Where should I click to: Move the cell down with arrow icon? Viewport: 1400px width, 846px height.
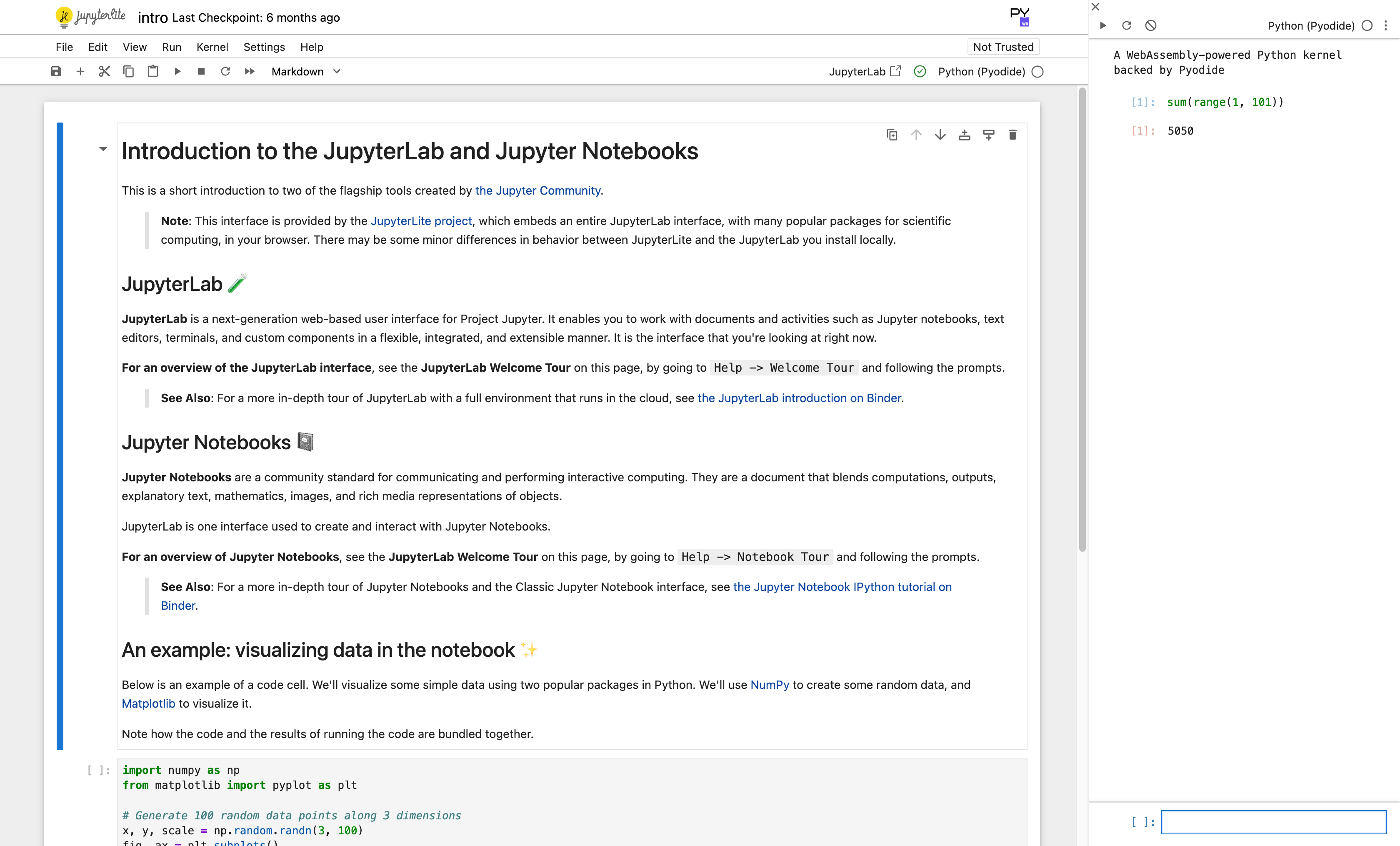coord(940,135)
